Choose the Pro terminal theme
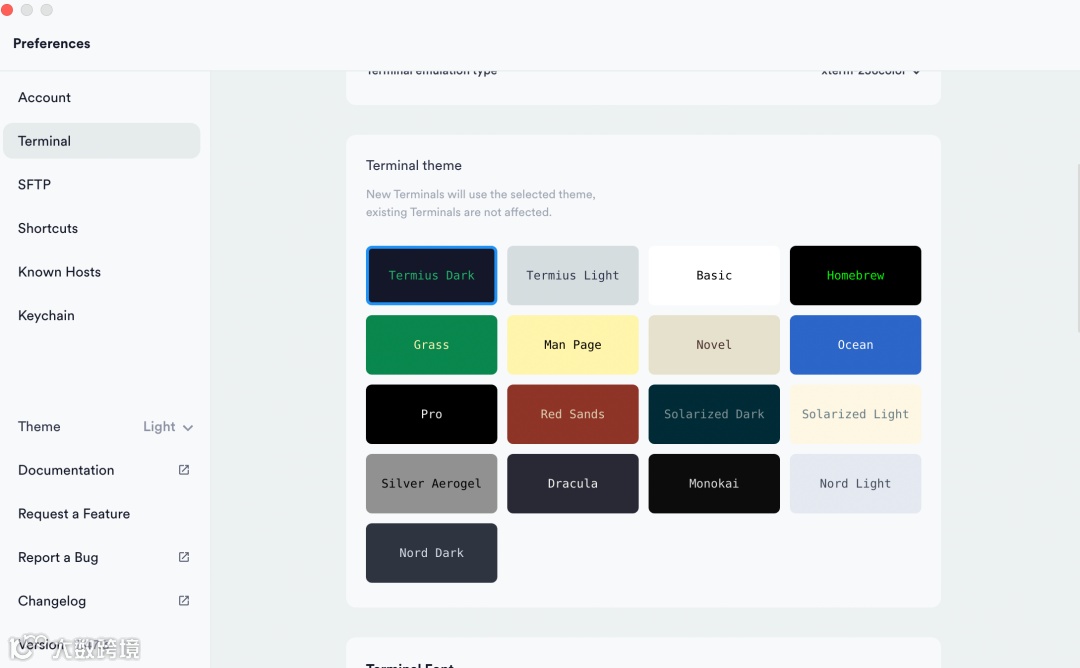This screenshot has width=1080, height=668. pos(431,415)
